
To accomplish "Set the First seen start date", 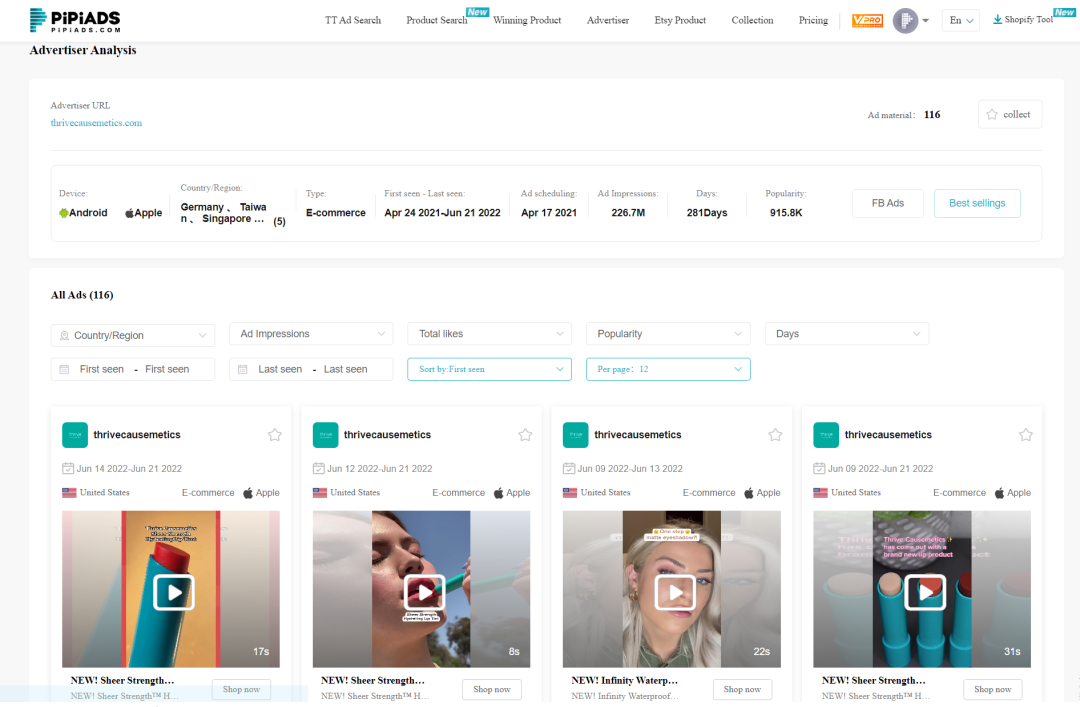I will tap(101, 369).
